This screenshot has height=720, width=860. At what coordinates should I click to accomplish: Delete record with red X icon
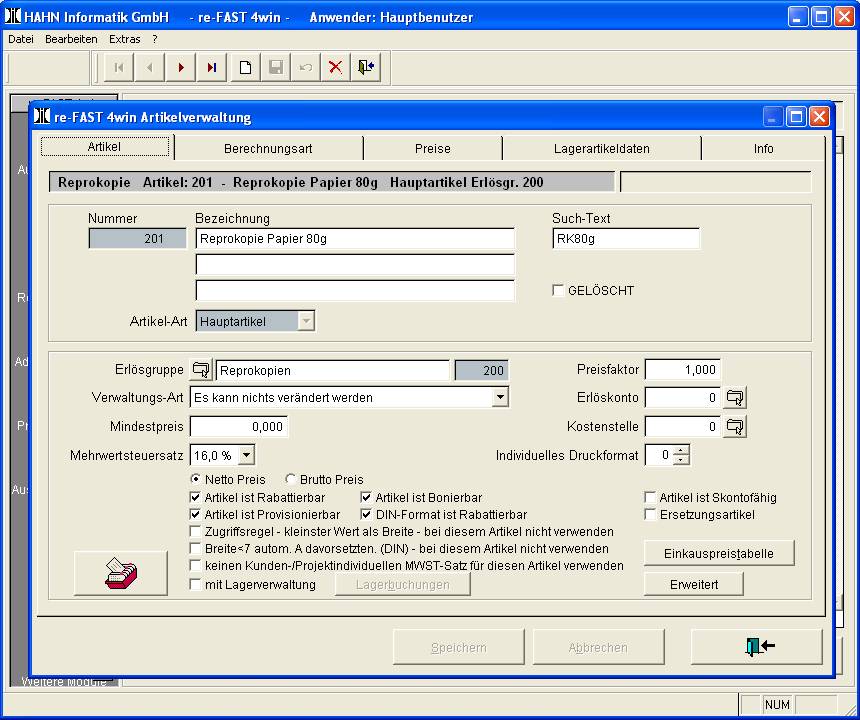coord(335,67)
